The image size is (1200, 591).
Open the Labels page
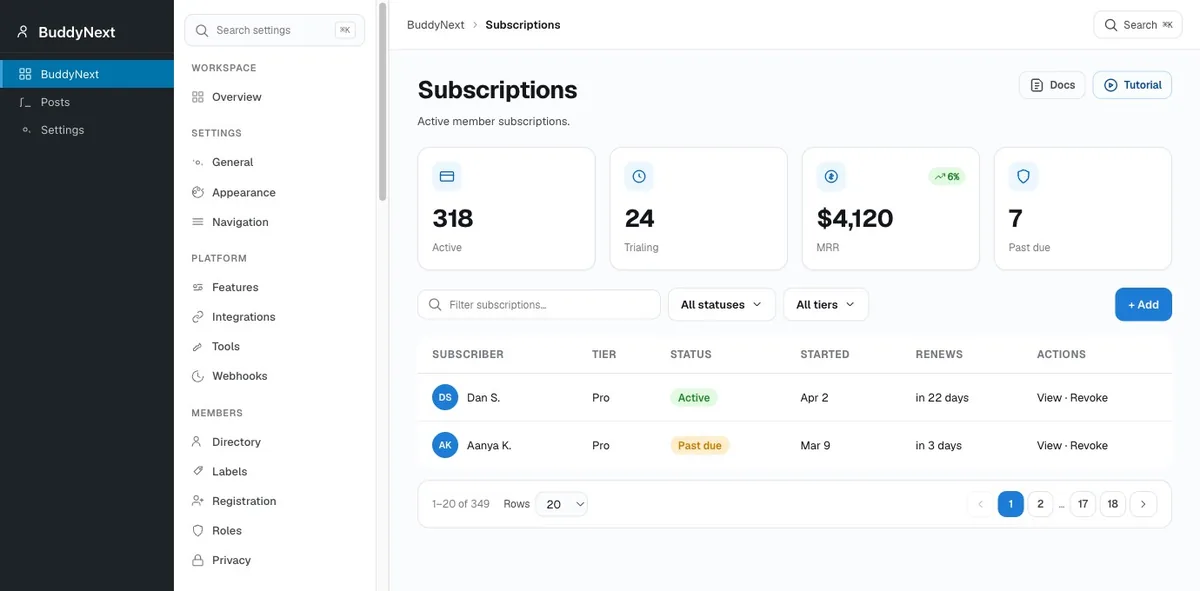[229, 471]
